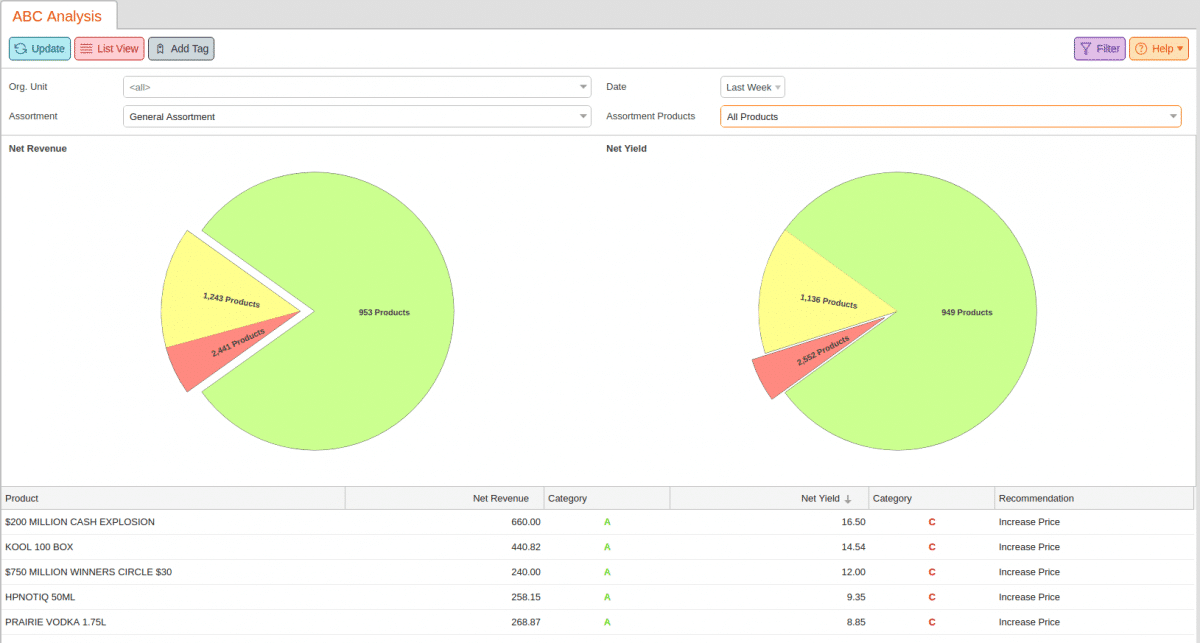Click the Add Tag button
This screenshot has height=643, width=1200.
[x=181, y=48]
